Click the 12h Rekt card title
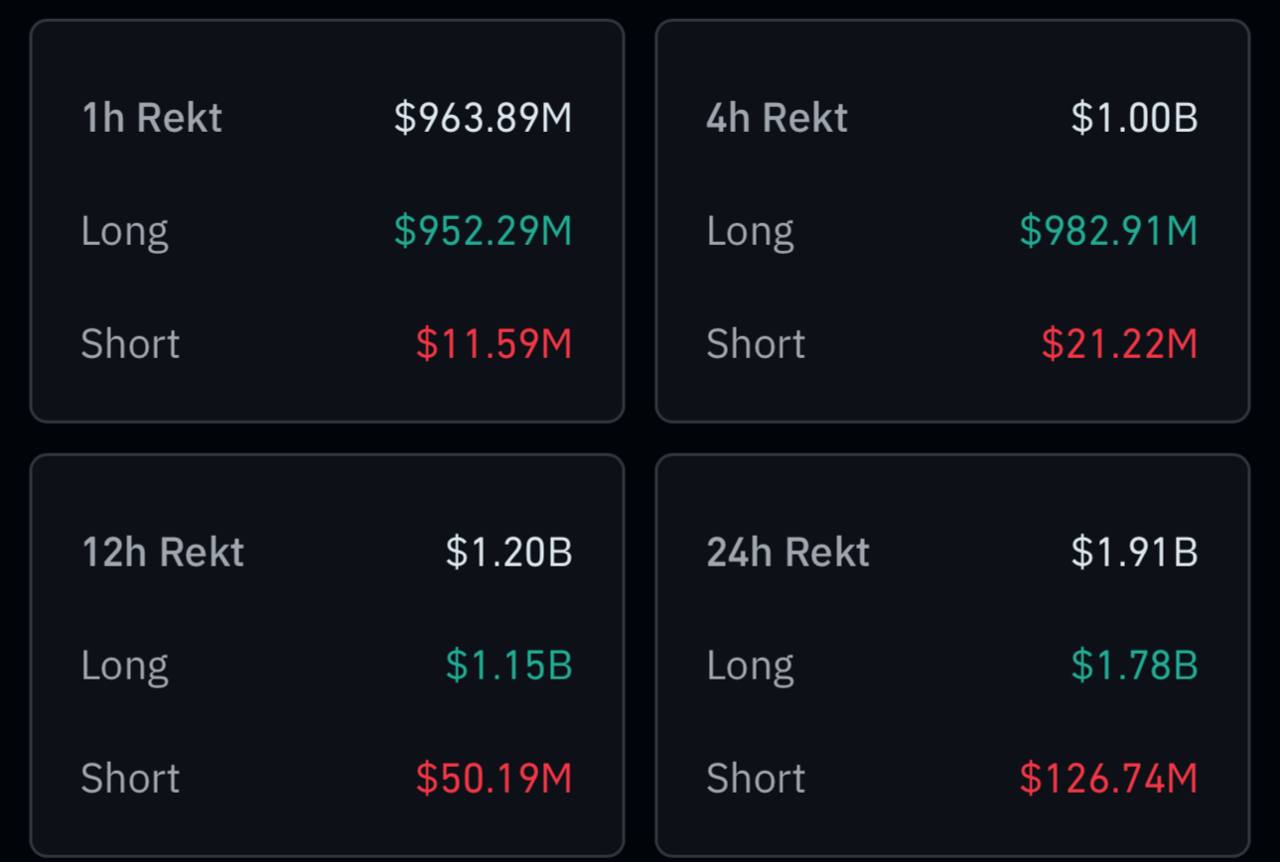Viewport: 1280px width, 862px height. [162, 552]
